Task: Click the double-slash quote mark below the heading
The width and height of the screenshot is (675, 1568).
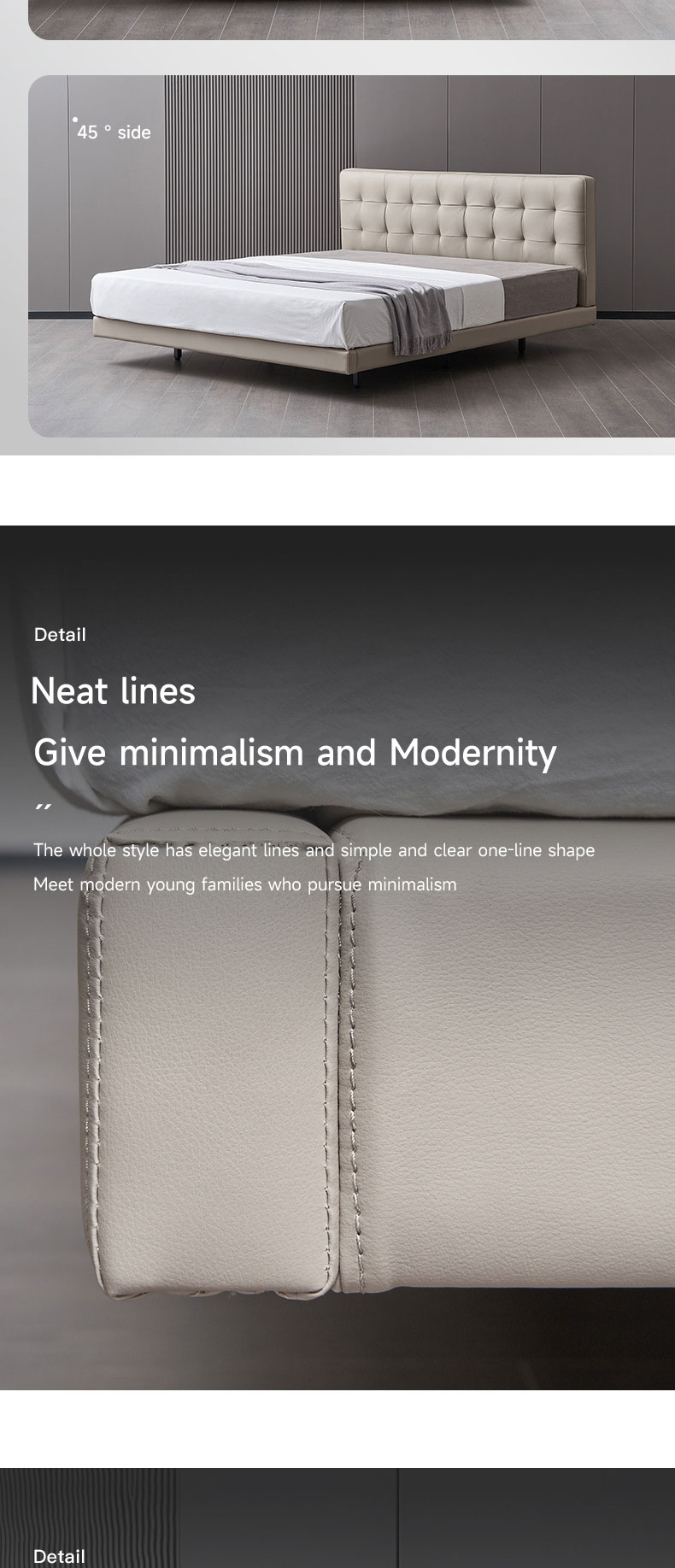Action: [44, 807]
